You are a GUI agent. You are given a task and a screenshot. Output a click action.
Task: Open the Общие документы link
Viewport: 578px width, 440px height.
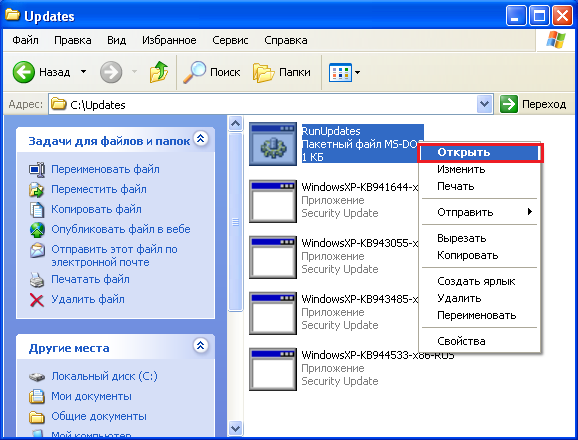[x=99, y=416]
